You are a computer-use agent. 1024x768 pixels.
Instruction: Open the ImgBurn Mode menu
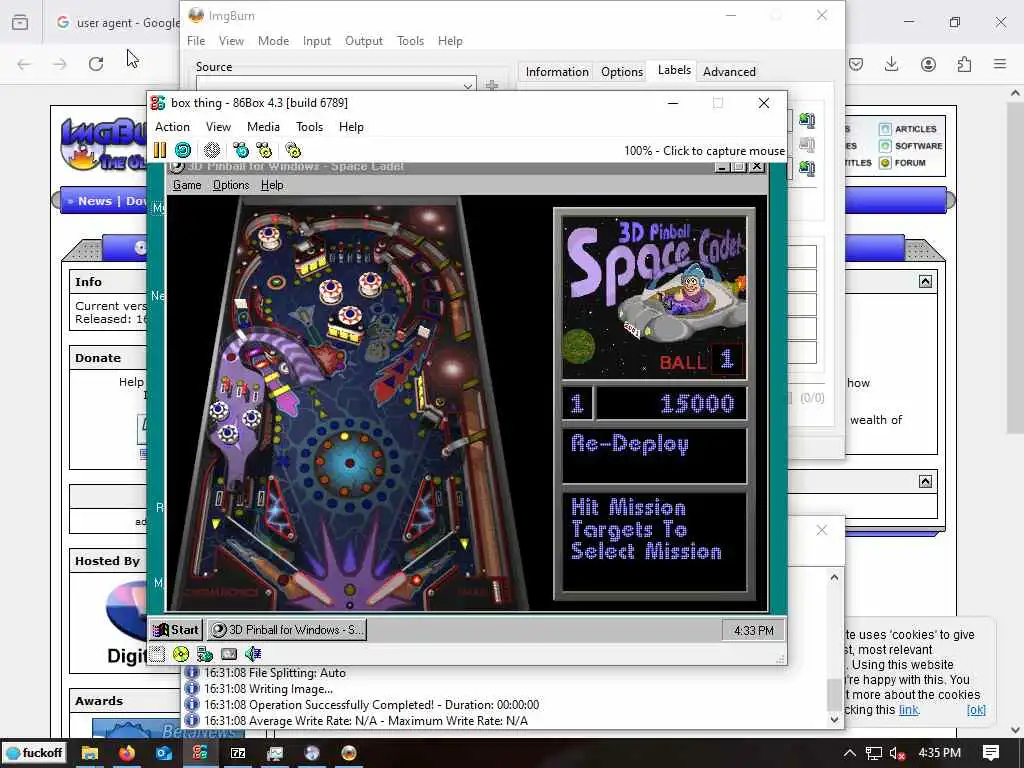[273, 40]
